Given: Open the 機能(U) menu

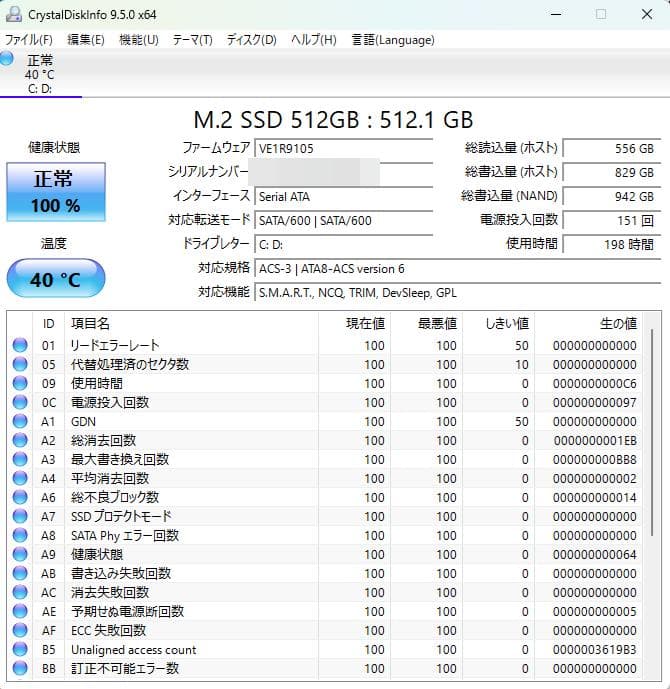Looking at the screenshot, I should click(139, 40).
